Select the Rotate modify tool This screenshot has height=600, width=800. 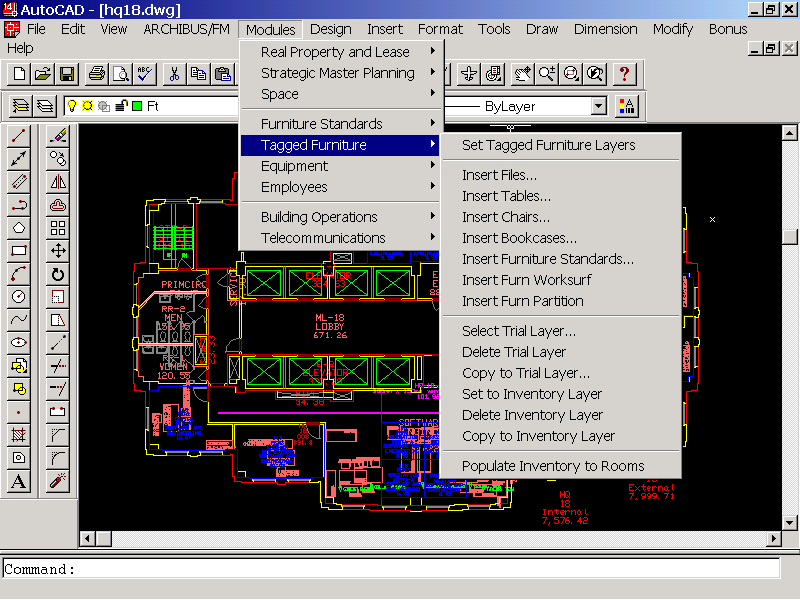(58, 273)
